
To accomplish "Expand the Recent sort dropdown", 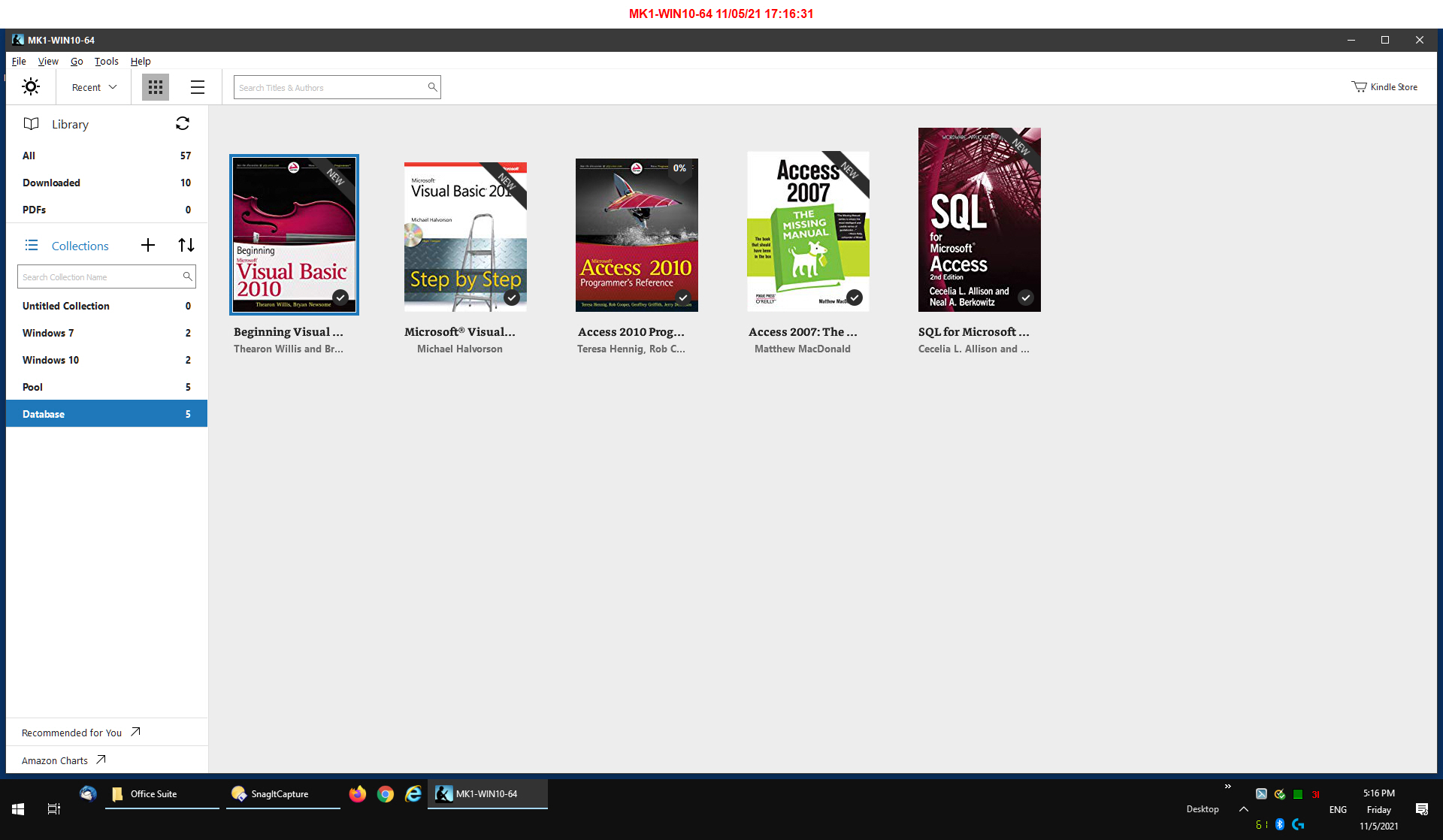I will tap(95, 87).
